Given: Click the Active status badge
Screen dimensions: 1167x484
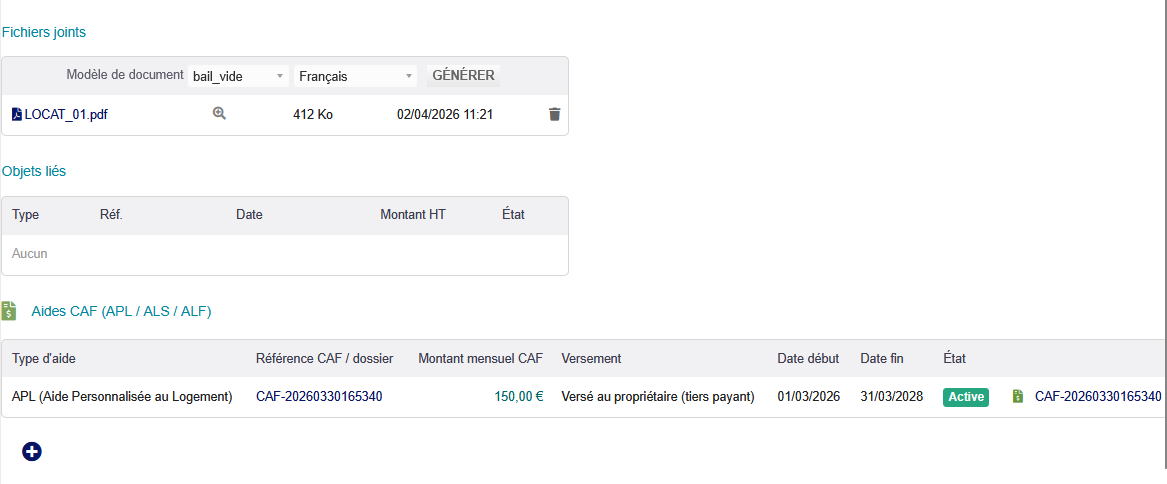Looking at the screenshot, I should click(x=965, y=397).
